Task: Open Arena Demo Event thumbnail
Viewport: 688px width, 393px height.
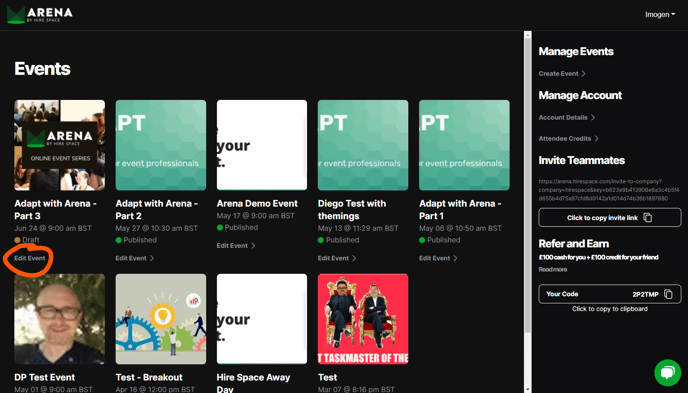Action: coord(262,145)
